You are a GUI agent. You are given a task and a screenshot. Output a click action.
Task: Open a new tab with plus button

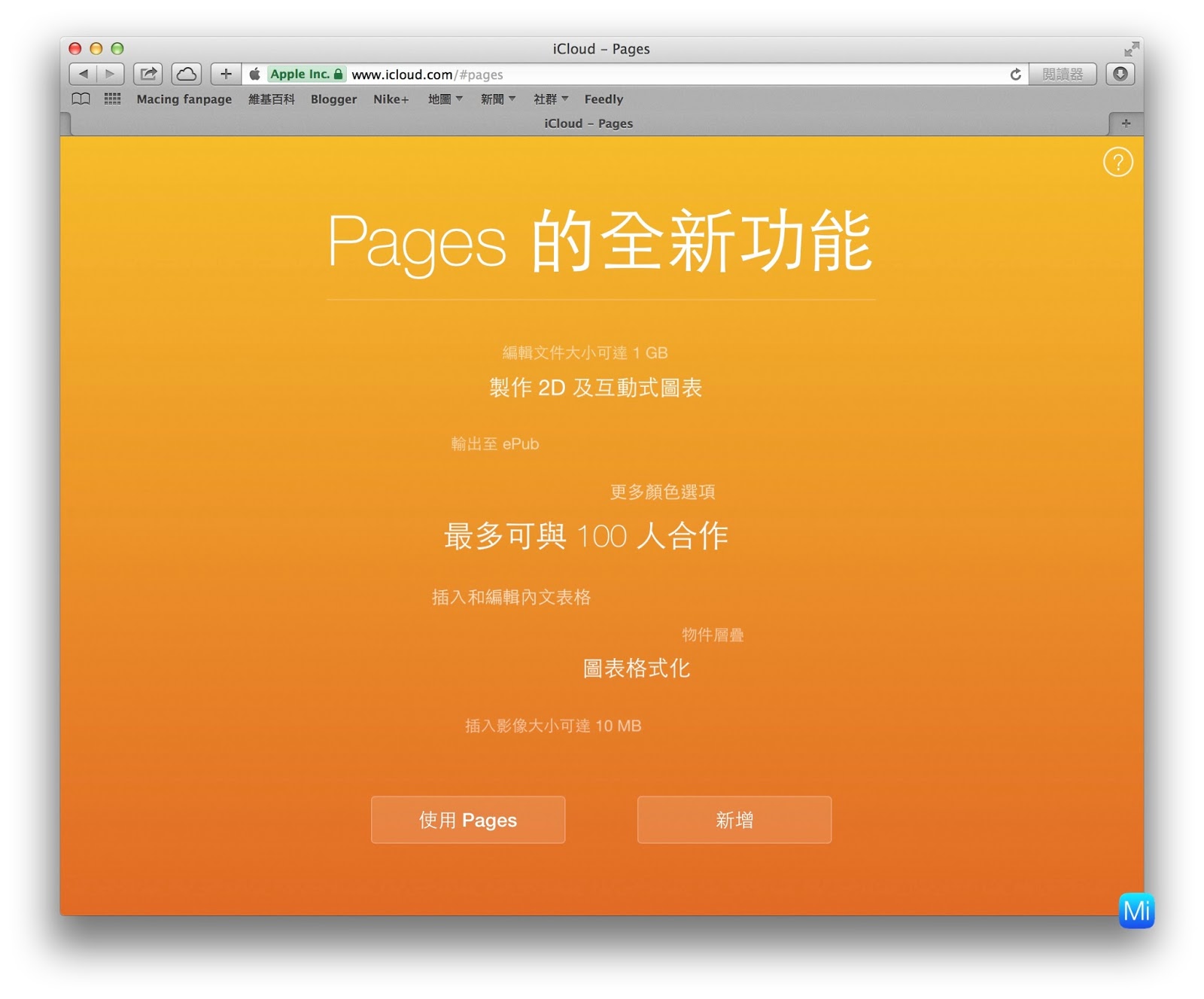1126,123
